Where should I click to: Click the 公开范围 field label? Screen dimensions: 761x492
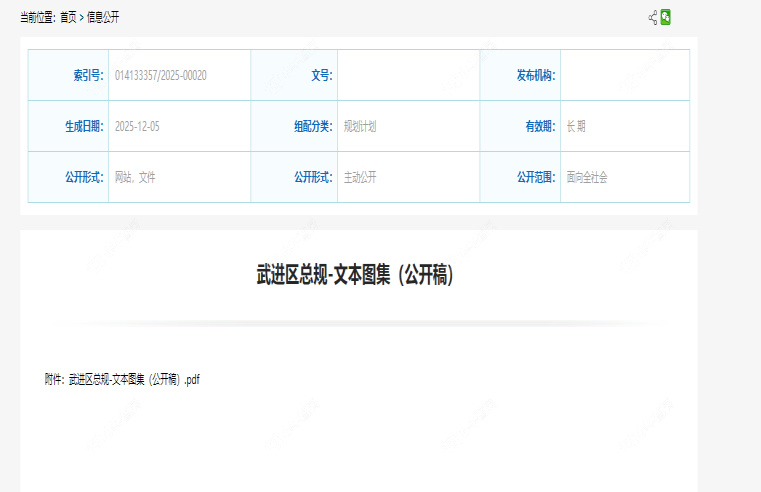point(536,177)
